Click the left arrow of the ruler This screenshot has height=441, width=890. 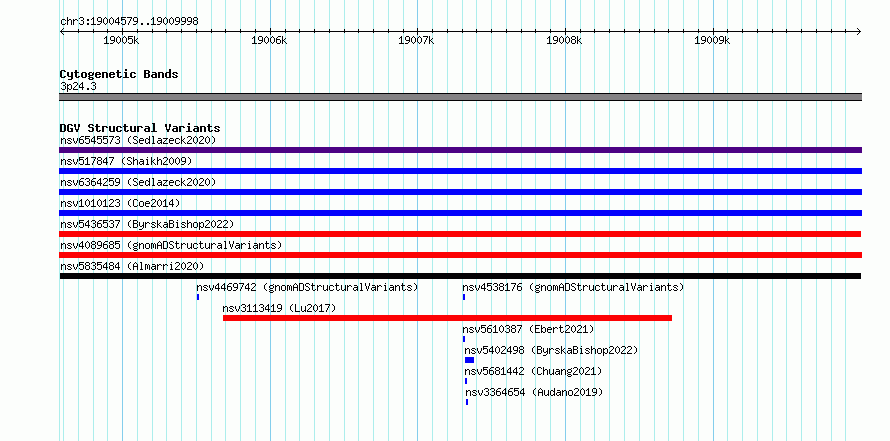tap(62, 31)
